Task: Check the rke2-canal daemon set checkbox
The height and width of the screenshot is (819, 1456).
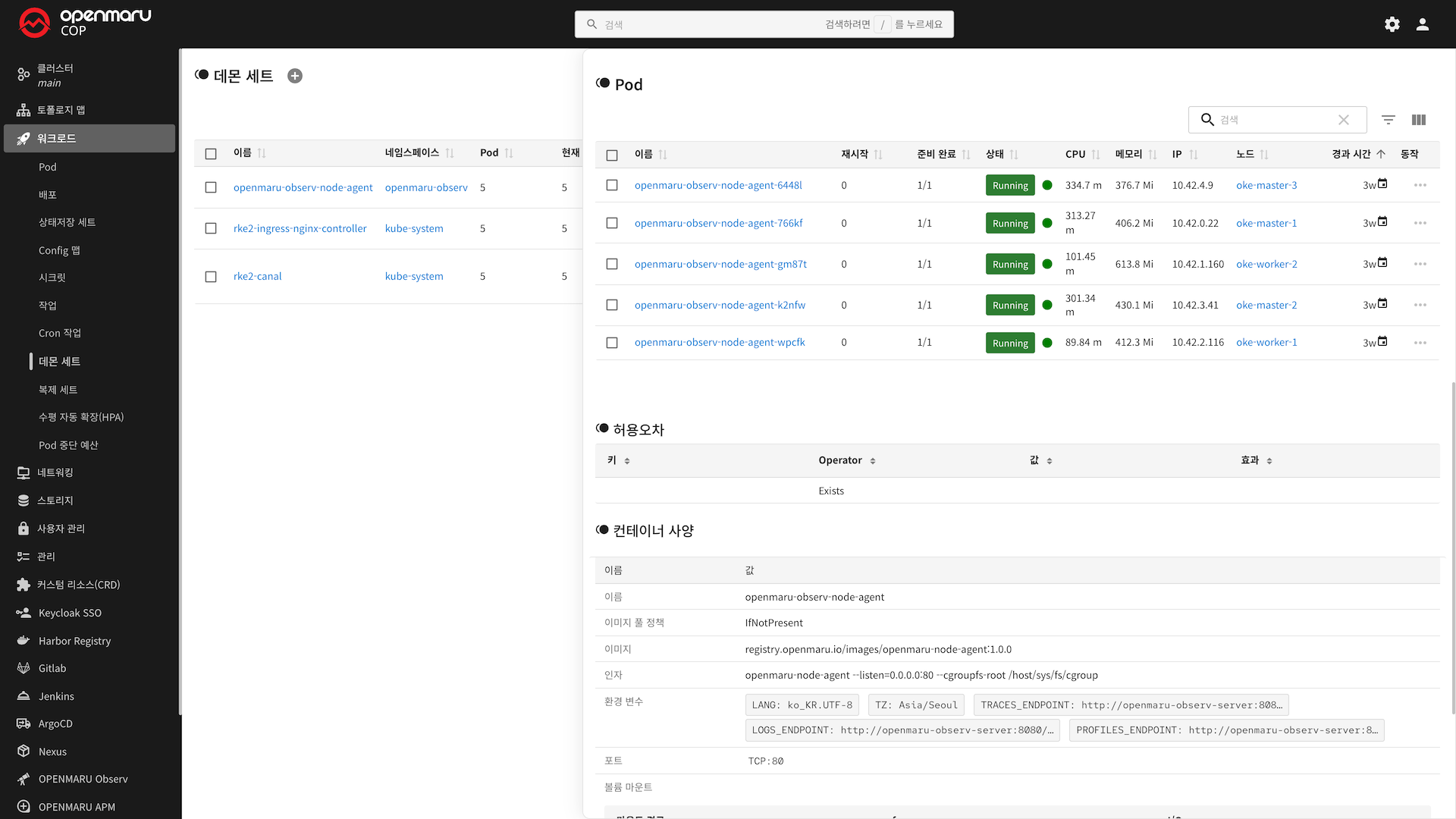Action: (211, 277)
